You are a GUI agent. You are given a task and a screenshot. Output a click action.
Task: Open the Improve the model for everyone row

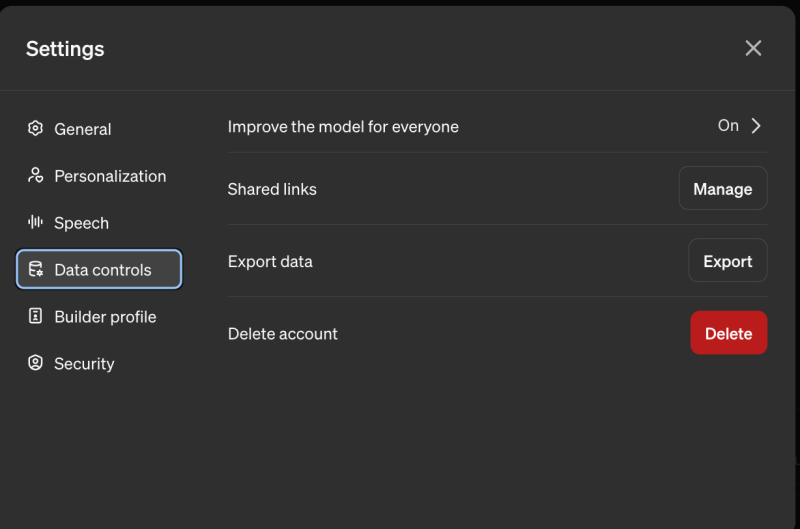(343, 127)
